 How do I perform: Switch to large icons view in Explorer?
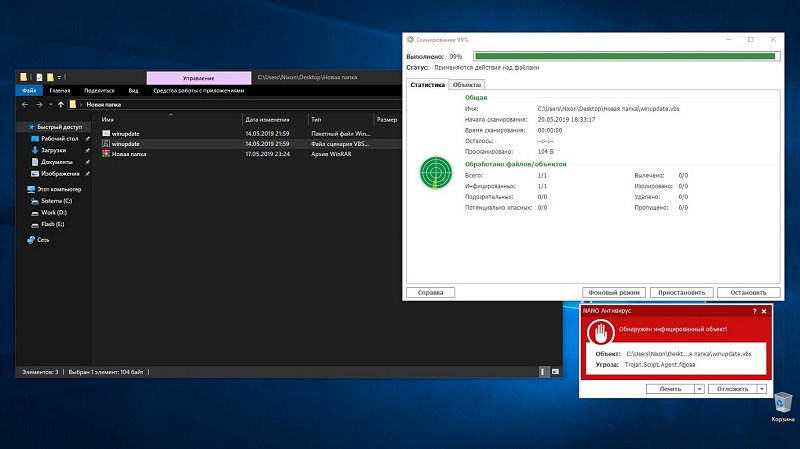tap(555, 372)
